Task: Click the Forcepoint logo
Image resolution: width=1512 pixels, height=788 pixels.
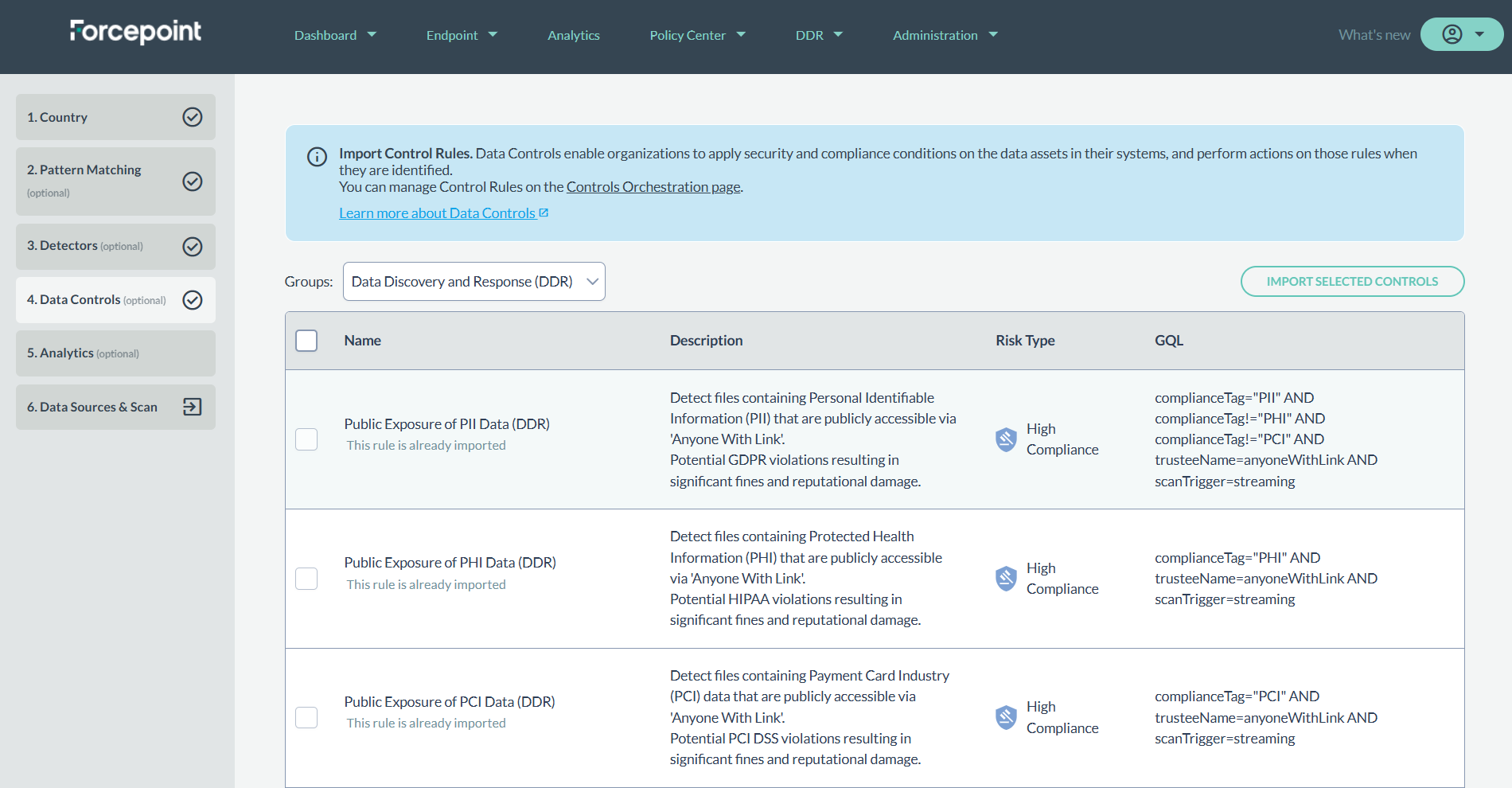Action: (135, 32)
